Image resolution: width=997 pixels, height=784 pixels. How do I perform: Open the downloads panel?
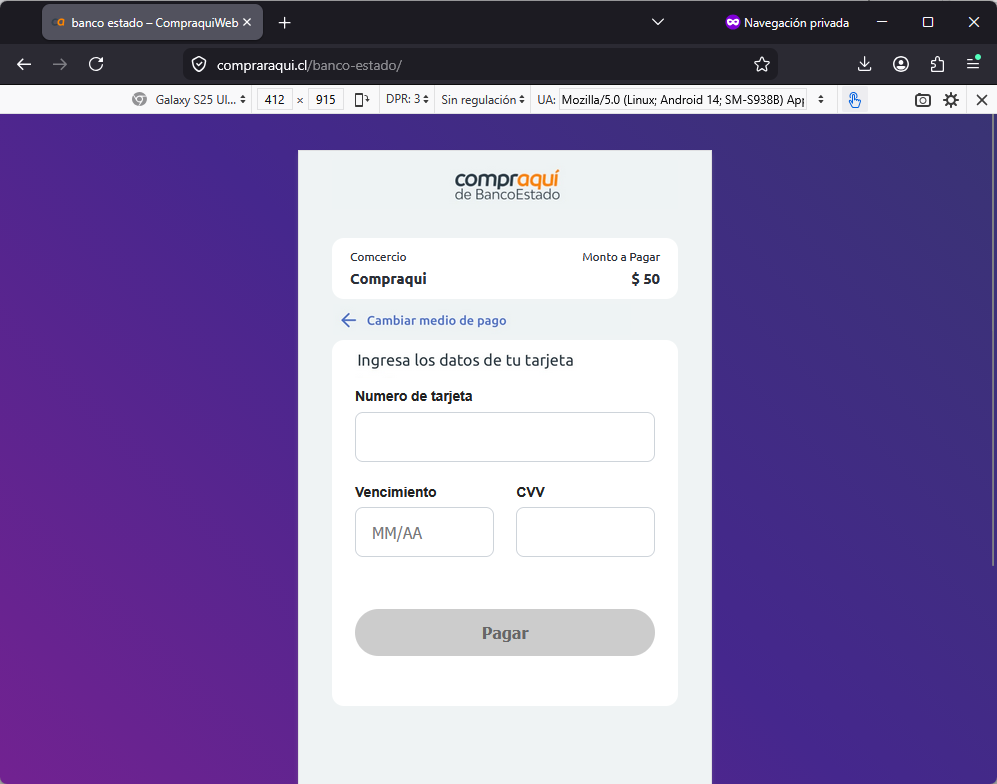tap(864, 64)
